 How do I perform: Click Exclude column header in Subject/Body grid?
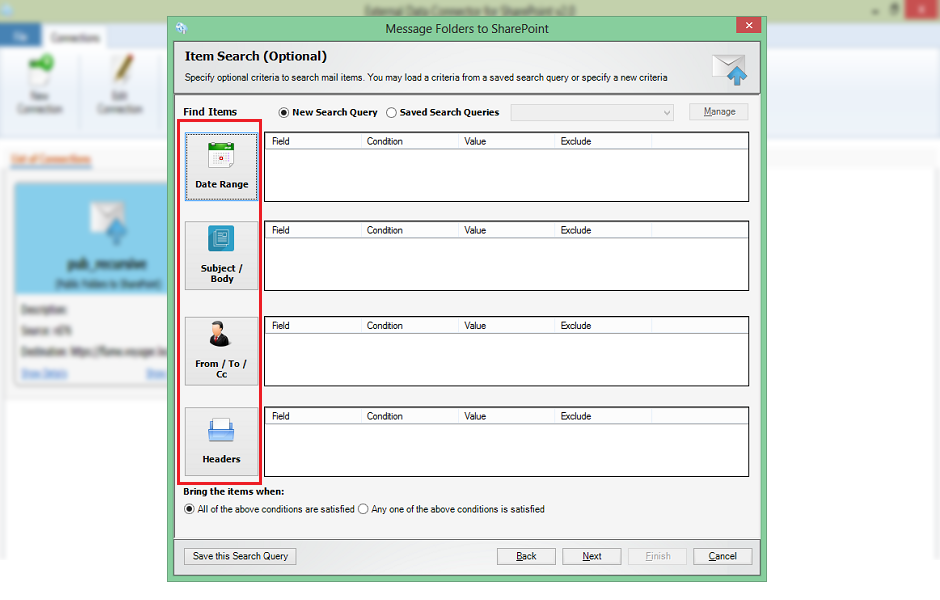tap(603, 230)
